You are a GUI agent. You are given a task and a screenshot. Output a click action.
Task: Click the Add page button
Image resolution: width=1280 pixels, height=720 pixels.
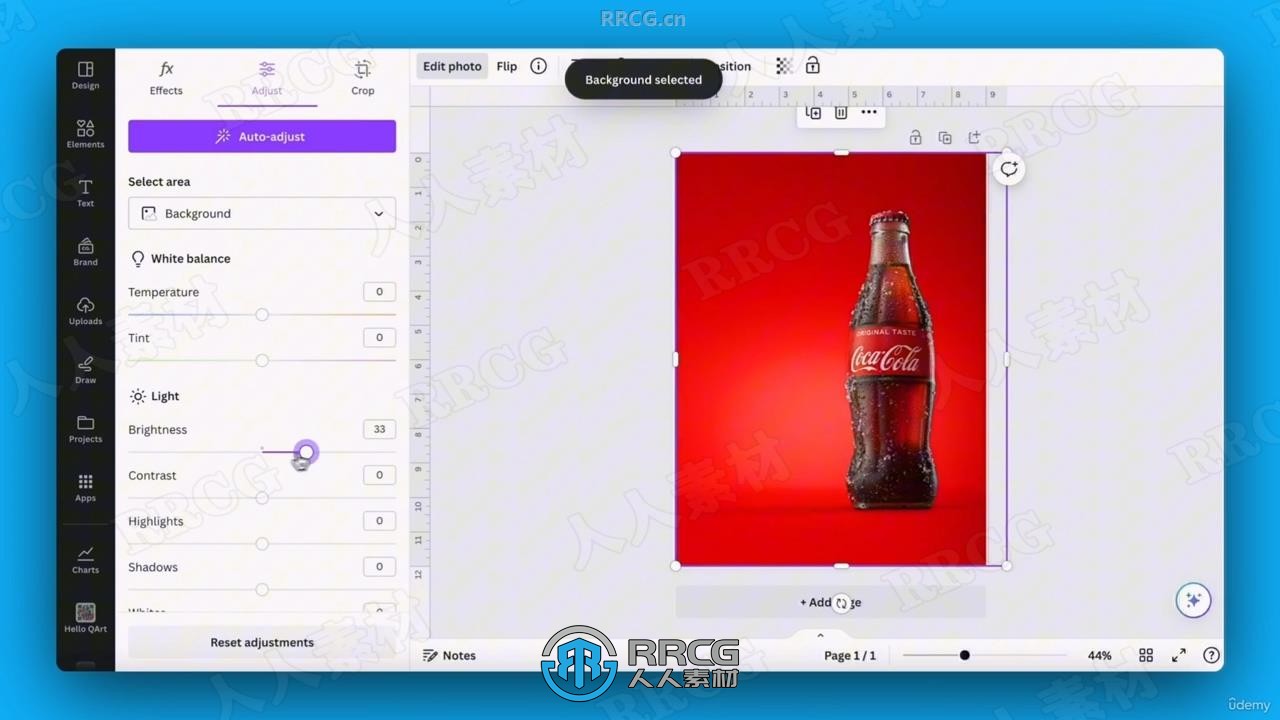coord(830,602)
